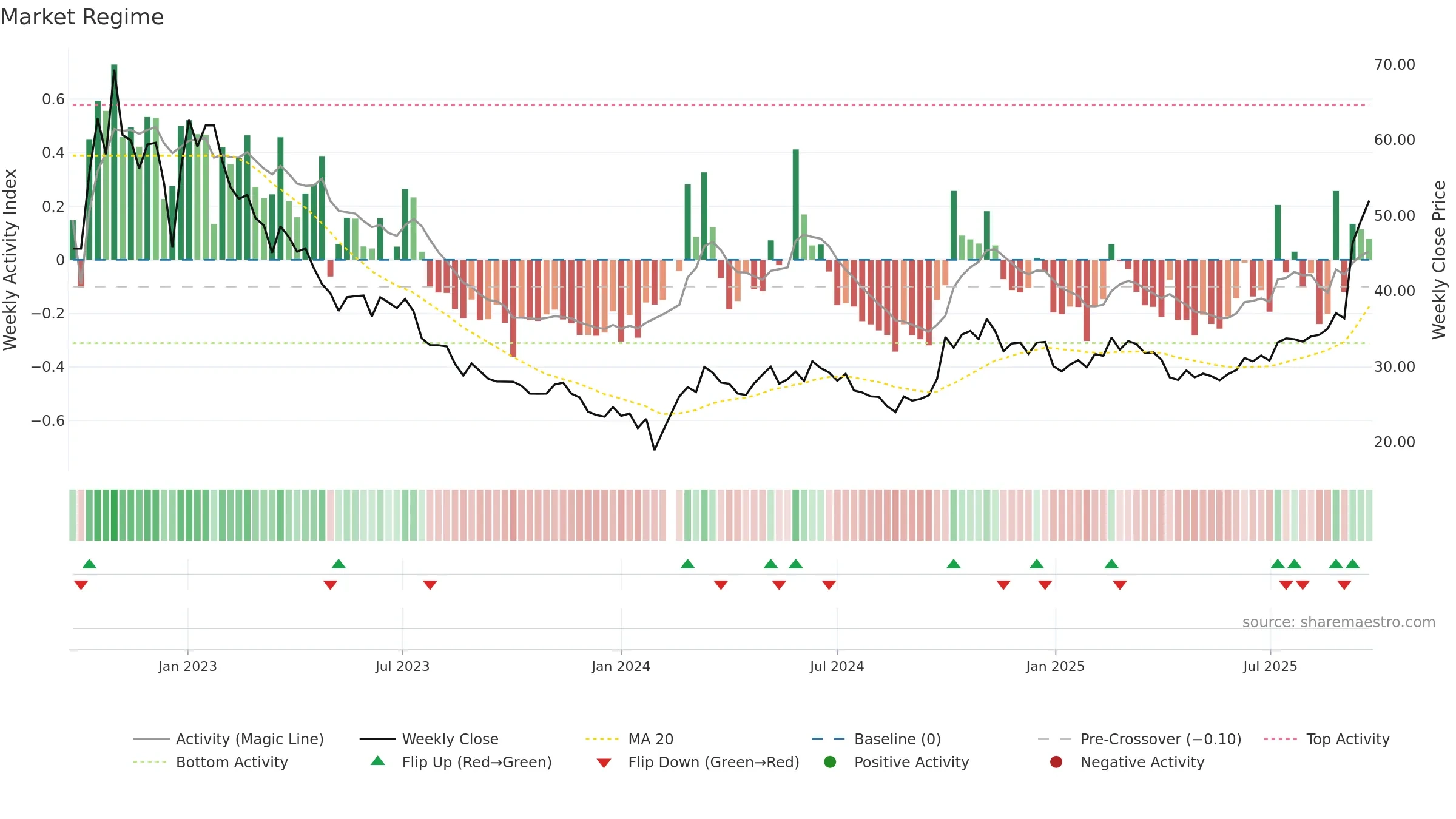This screenshot has width=1456, height=819.
Task: Toggle Flip Up (Red→Green) legend entry
Action: (x=461, y=762)
